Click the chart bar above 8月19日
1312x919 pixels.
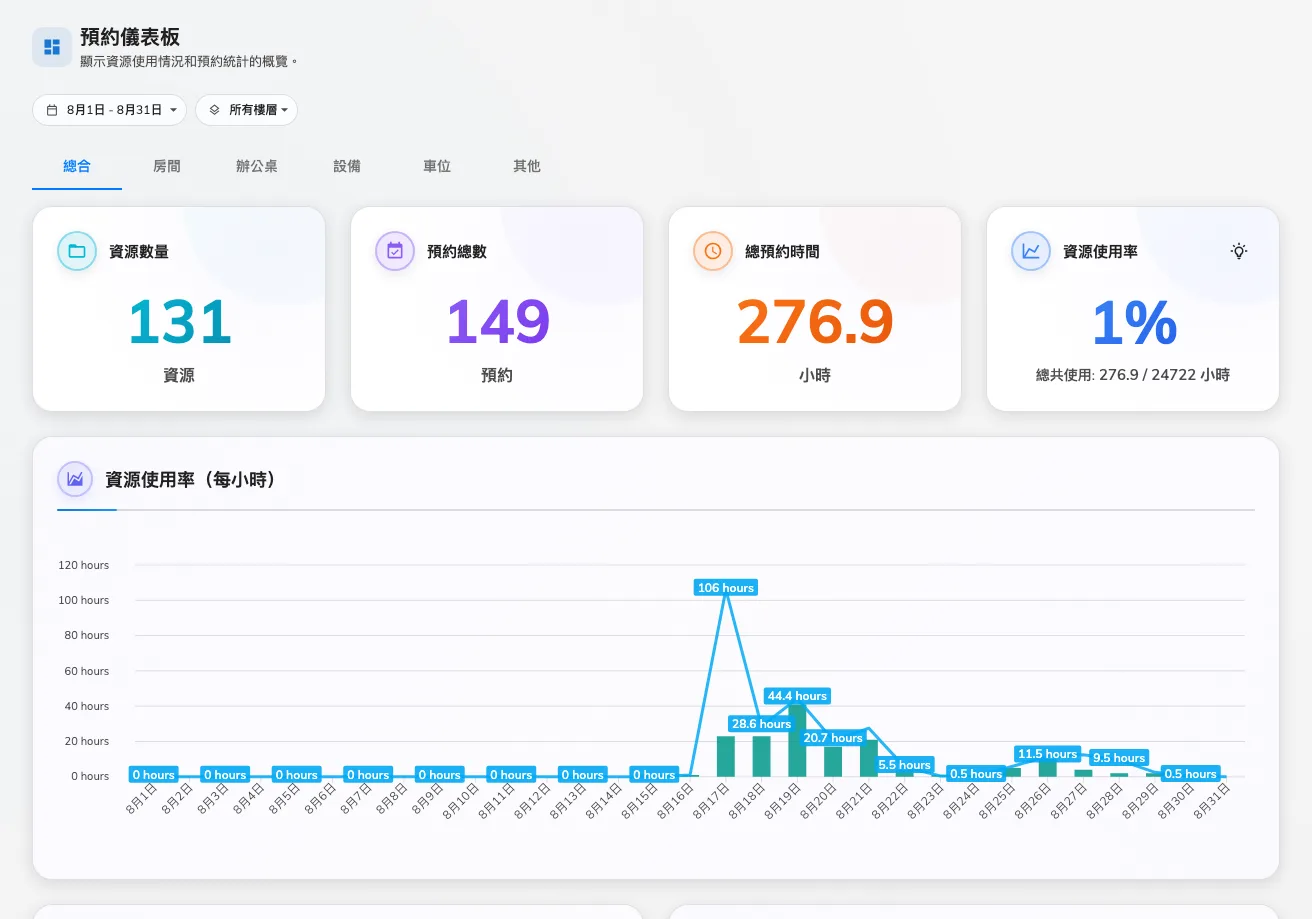tap(797, 741)
